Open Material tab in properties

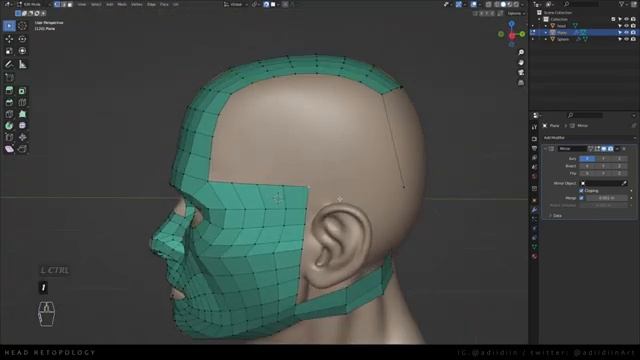tap(534, 256)
